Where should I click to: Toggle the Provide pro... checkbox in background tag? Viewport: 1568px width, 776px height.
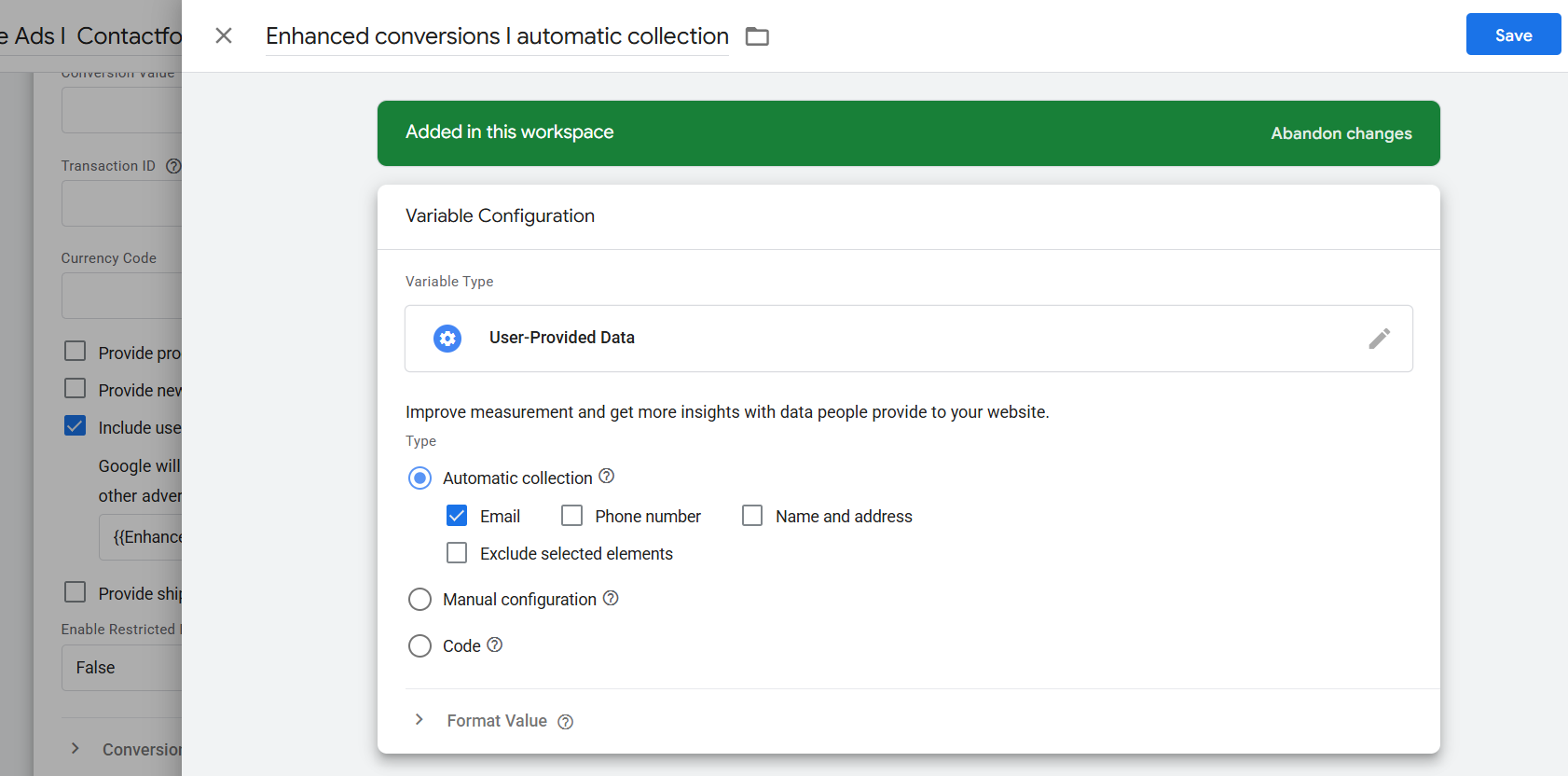click(75, 351)
